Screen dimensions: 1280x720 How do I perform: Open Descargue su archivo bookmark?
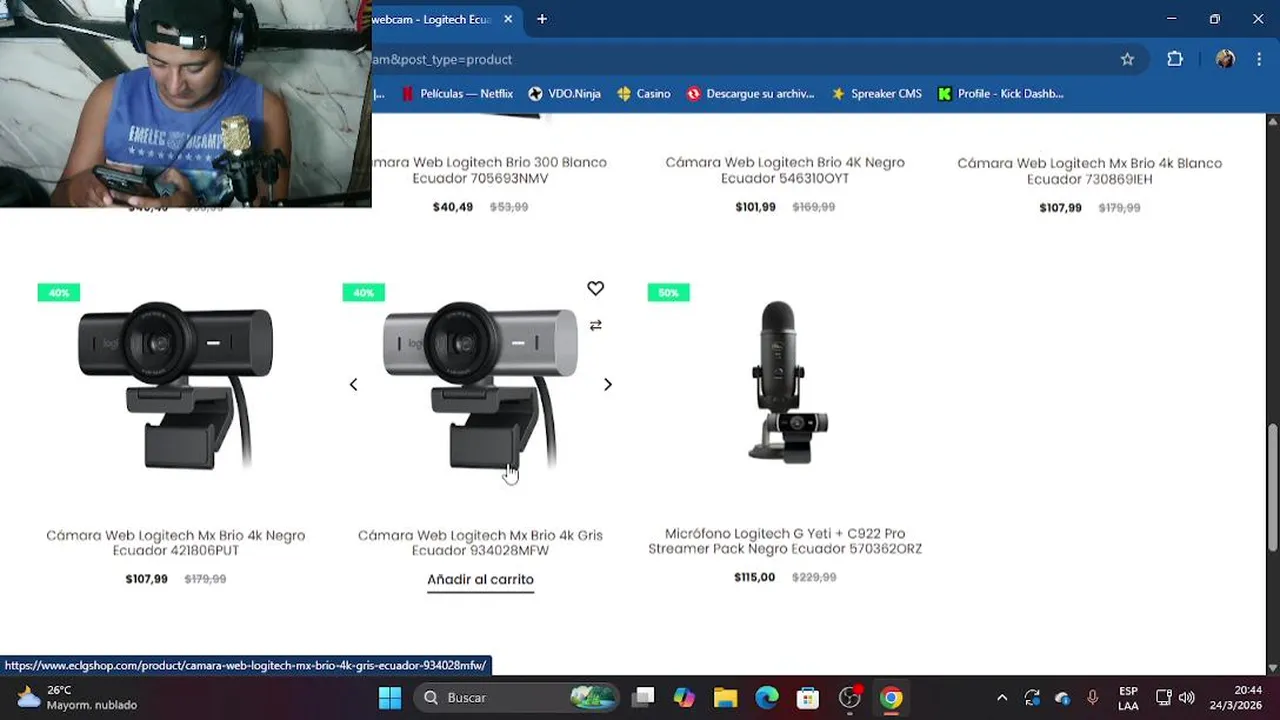[x=751, y=94]
